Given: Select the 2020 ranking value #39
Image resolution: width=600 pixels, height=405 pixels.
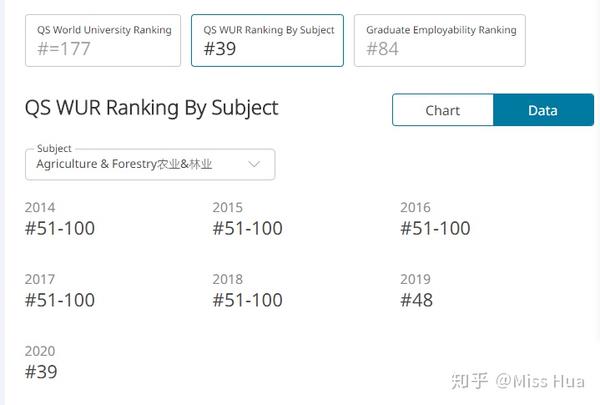Looking at the screenshot, I should tap(41, 372).
